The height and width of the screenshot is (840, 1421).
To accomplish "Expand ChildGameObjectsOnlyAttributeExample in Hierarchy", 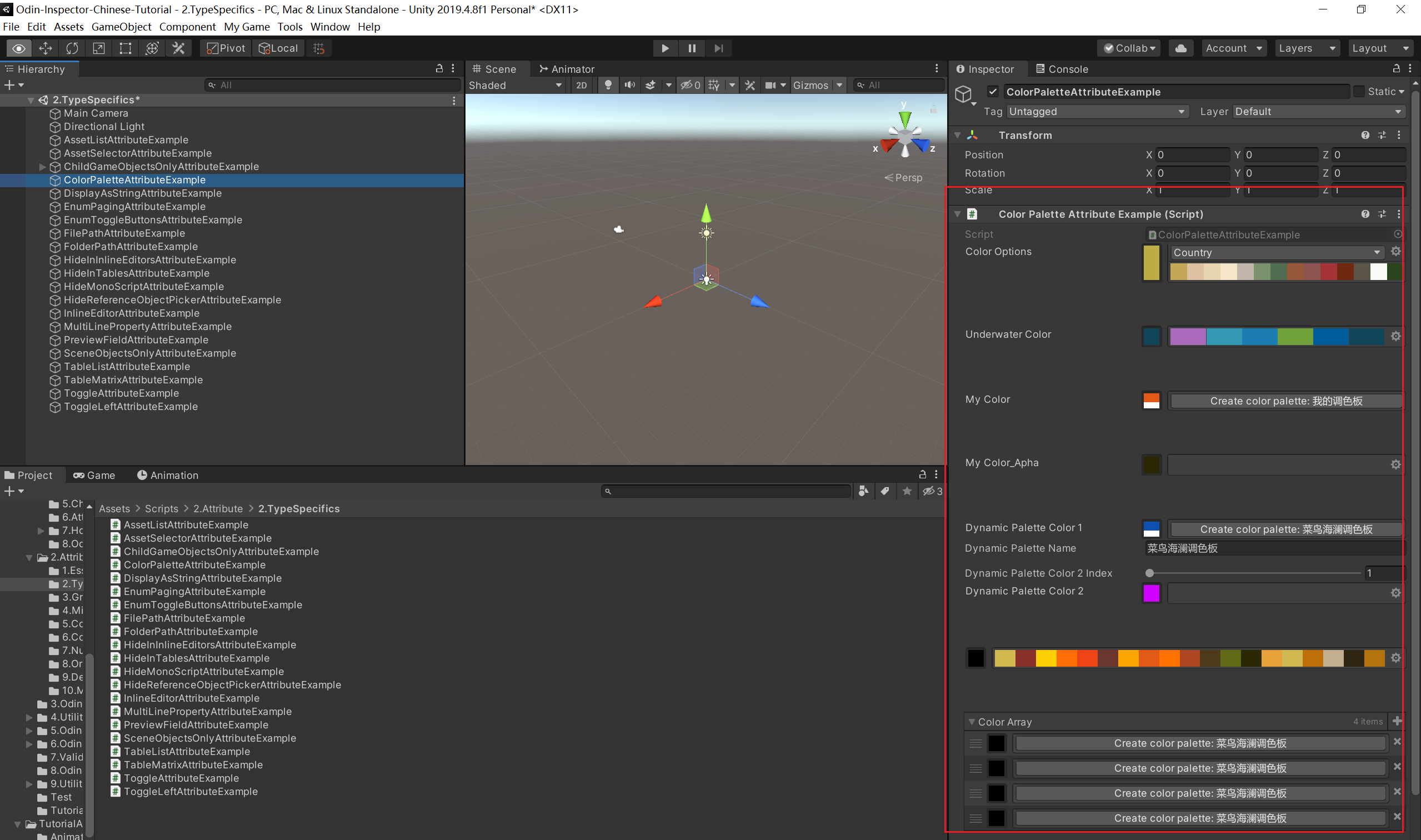I will 42,167.
